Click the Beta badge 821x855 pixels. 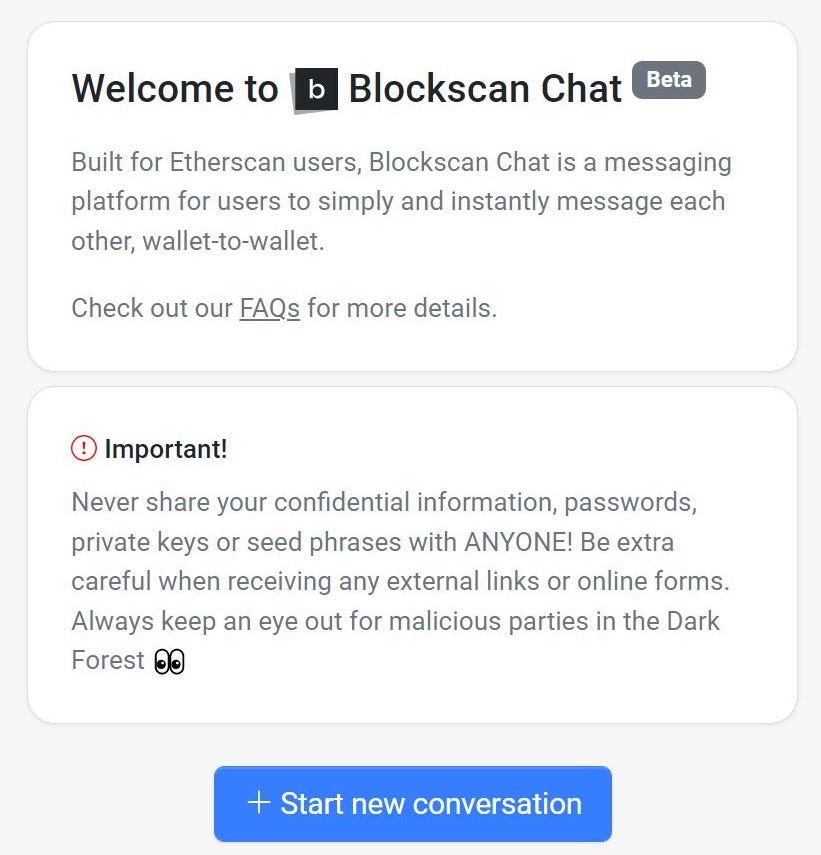click(x=668, y=80)
